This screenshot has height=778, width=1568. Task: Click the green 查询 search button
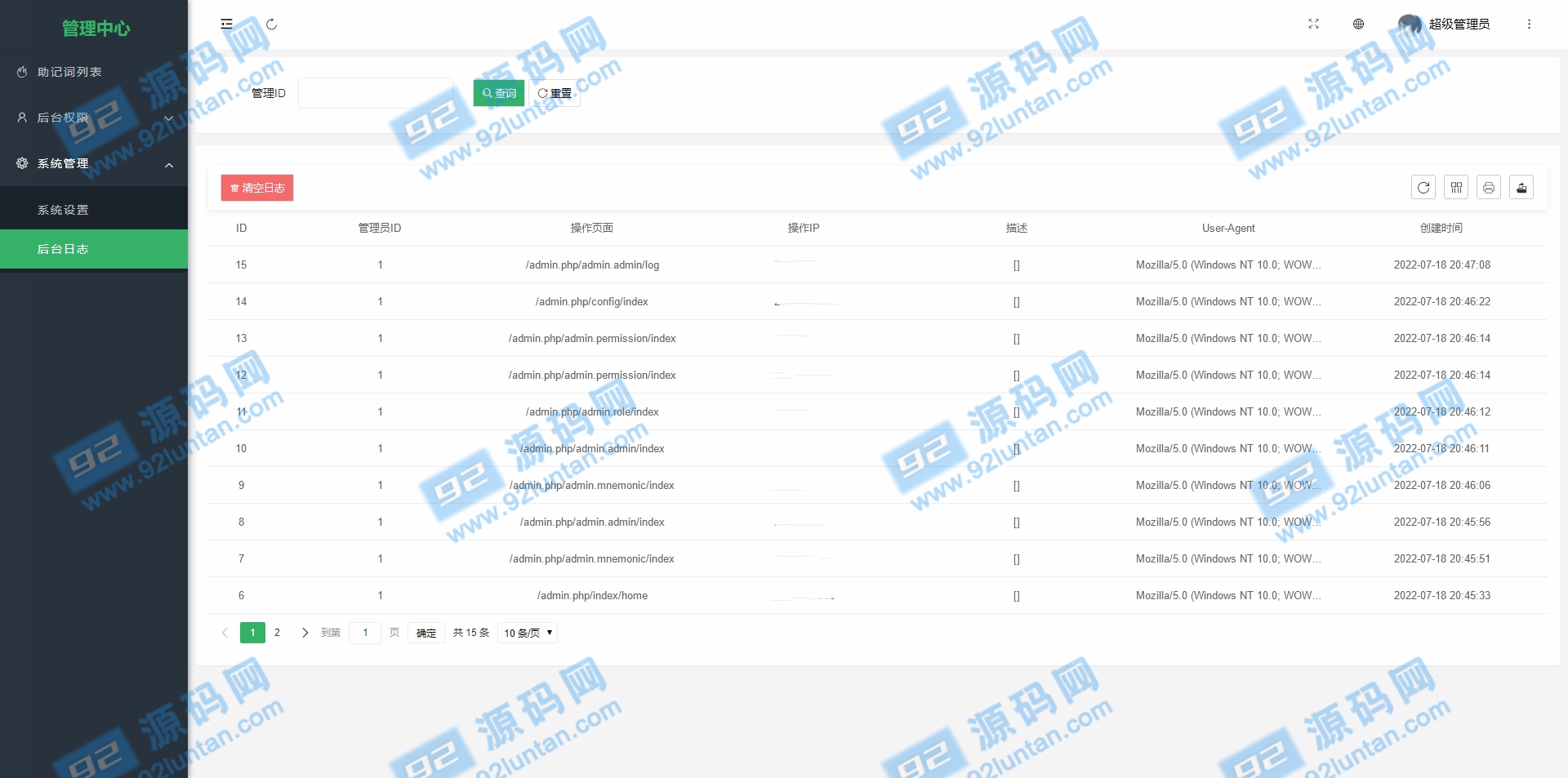499,93
